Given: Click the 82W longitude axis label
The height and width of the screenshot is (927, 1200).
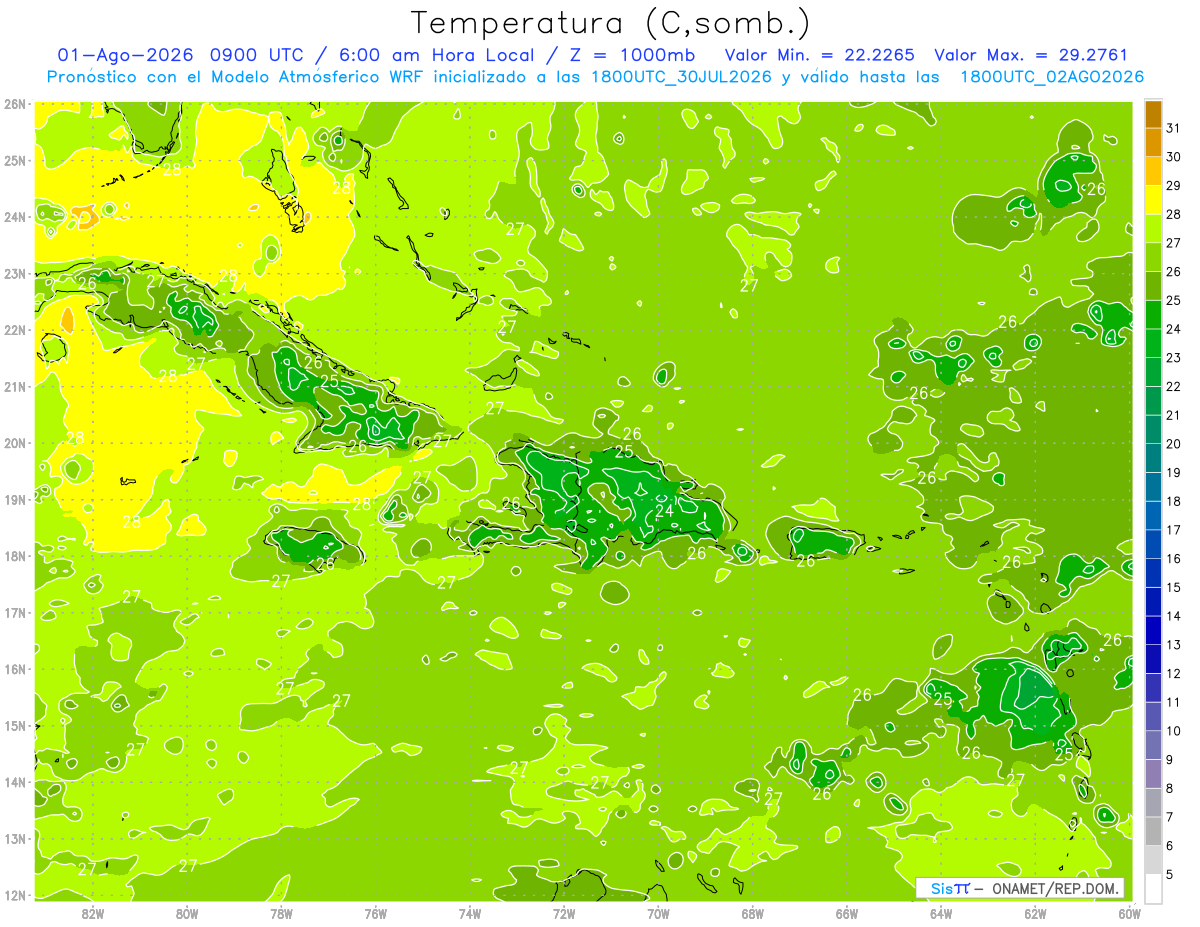Looking at the screenshot, I should 93,913.
